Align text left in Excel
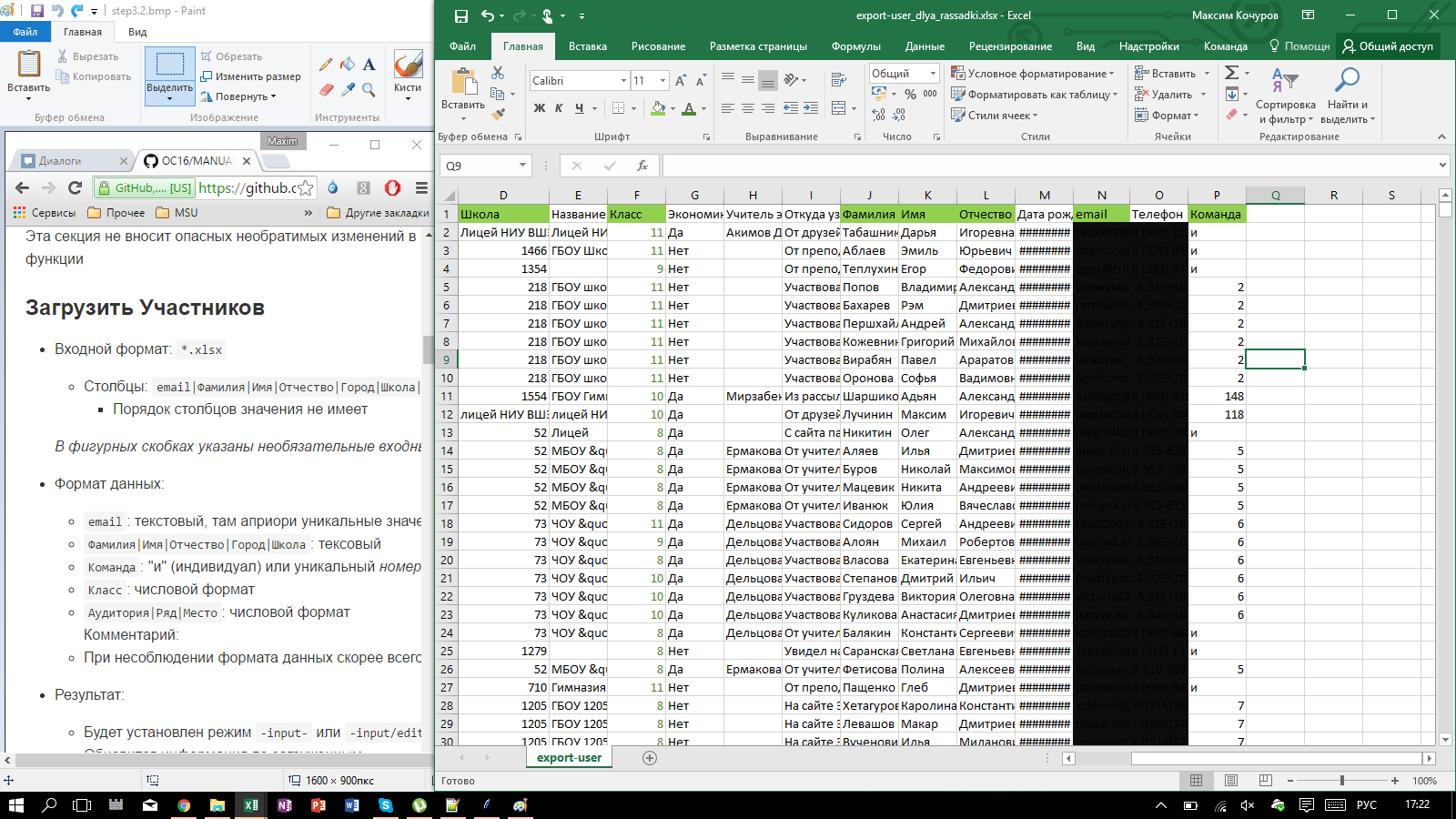Viewport: 1456px width, 819px height. (728, 108)
